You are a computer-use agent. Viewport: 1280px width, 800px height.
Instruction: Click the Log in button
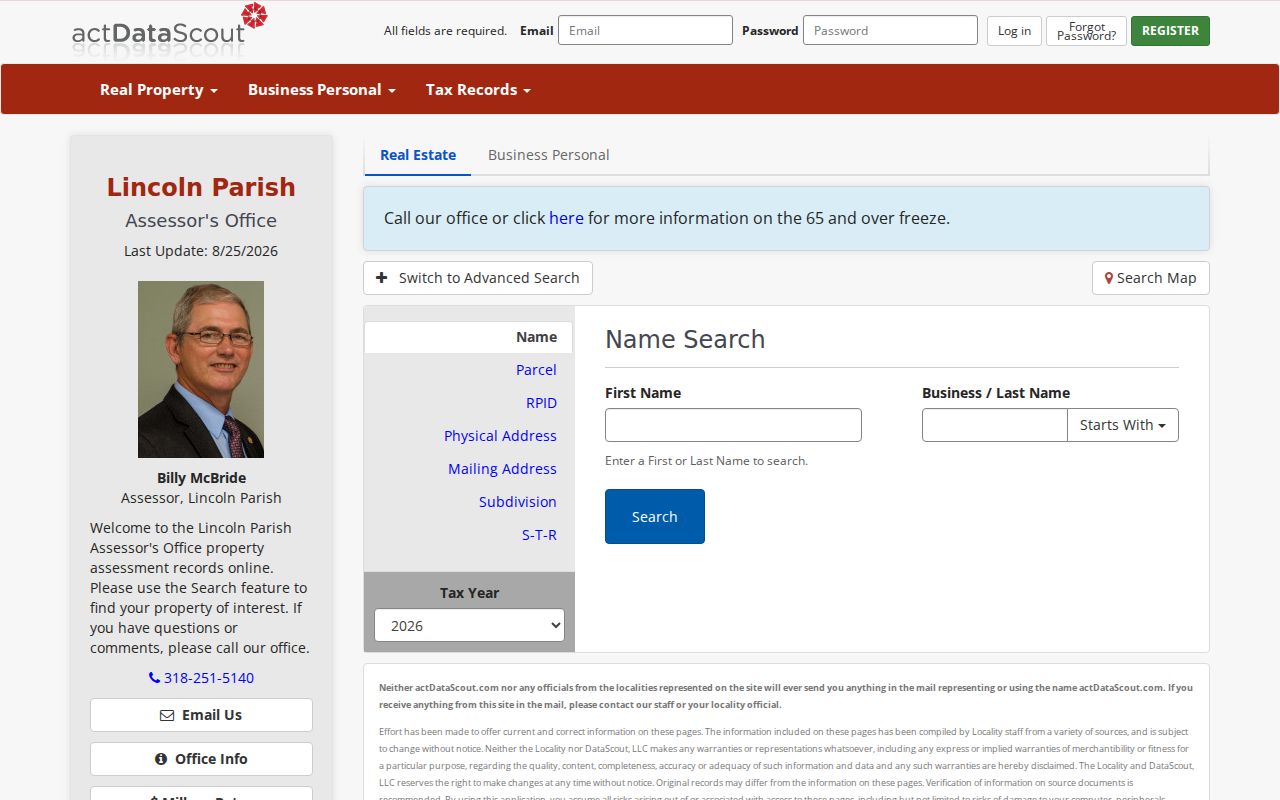[1014, 31]
